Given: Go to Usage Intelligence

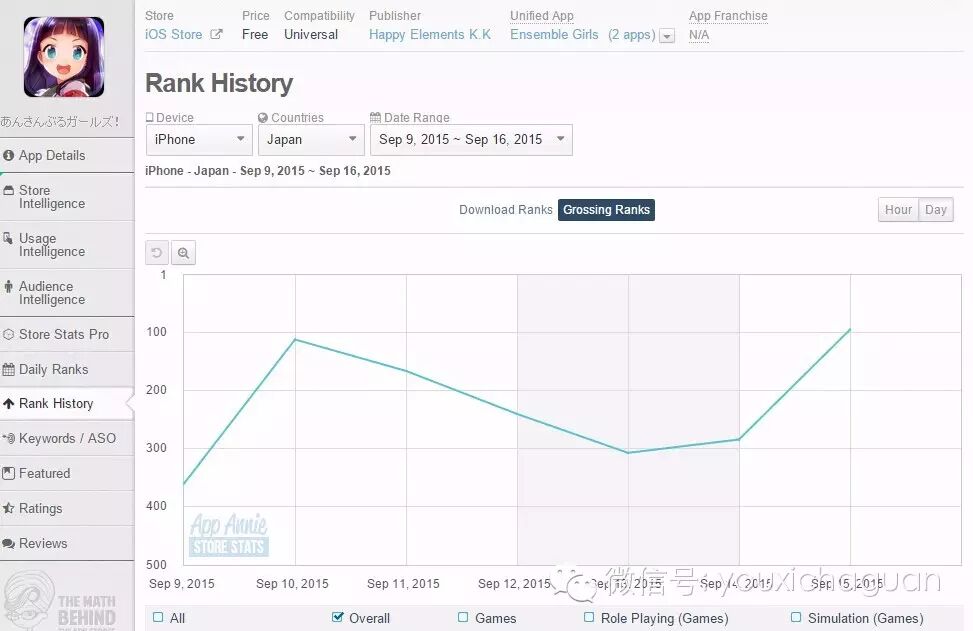Looking at the screenshot, I should coord(67,244).
